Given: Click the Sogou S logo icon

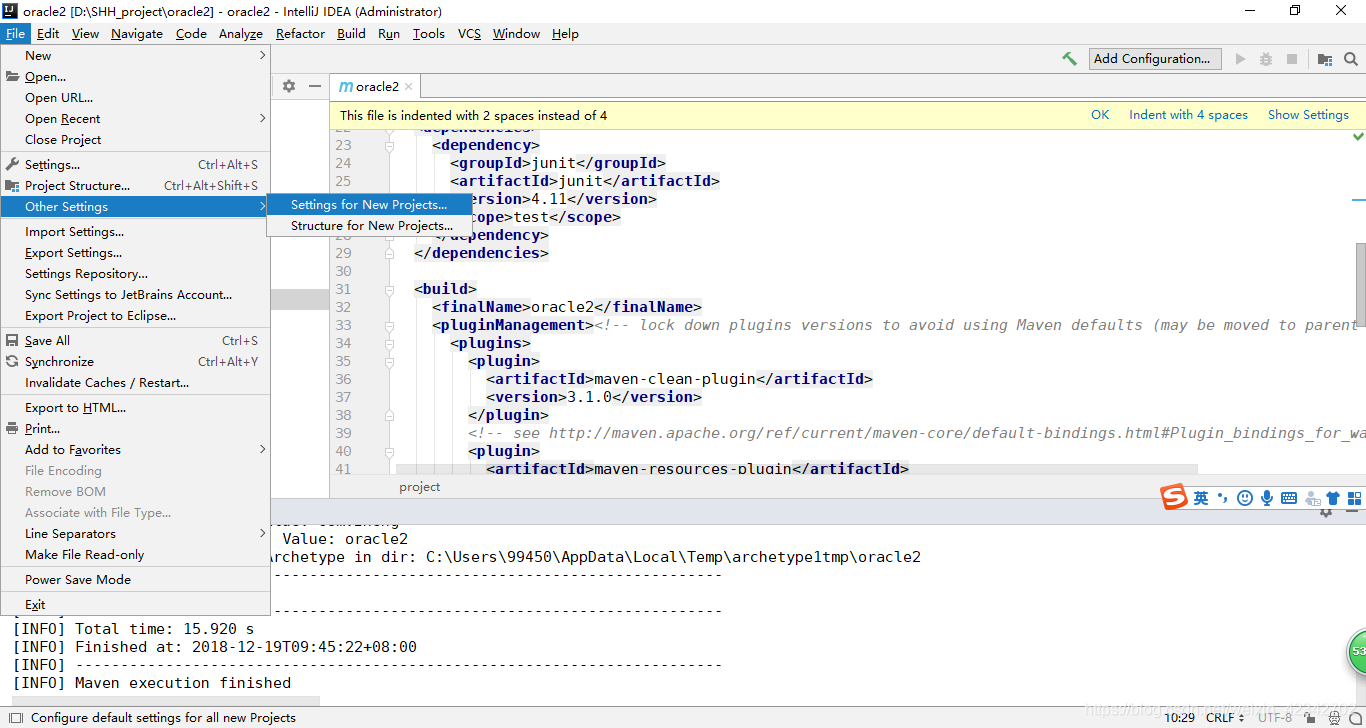Looking at the screenshot, I should pos(1174,497).
